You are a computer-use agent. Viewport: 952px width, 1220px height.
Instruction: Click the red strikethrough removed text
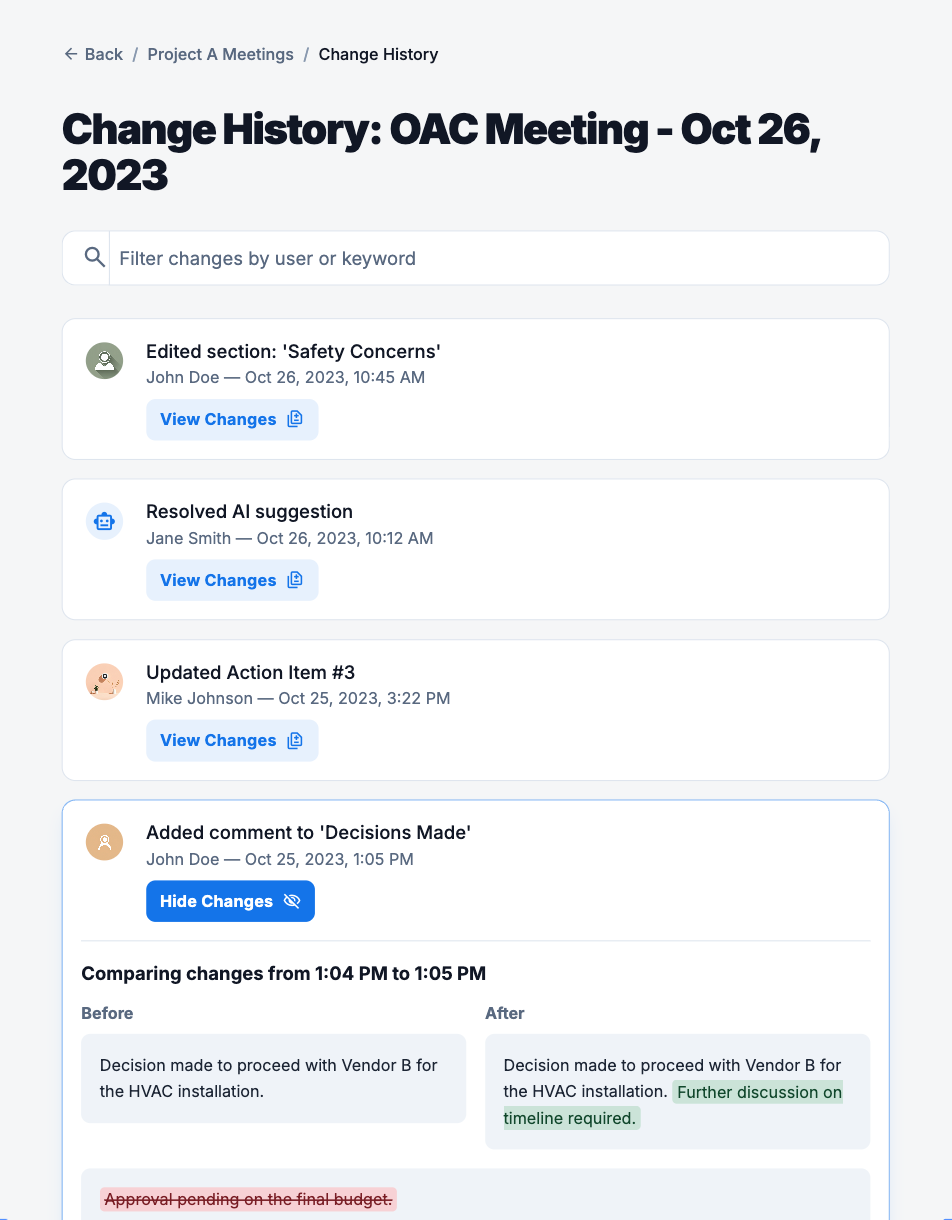(248, 1199)
